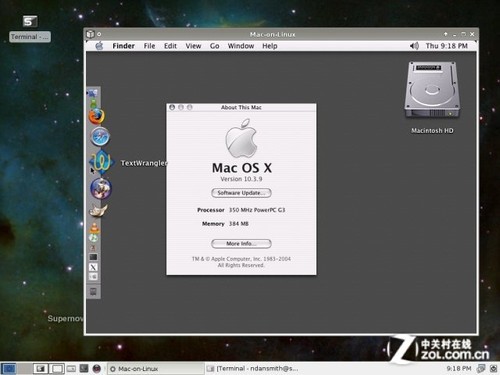Click the Macintosh HD label
Screen dimensions: 500x375
[432, 131]
